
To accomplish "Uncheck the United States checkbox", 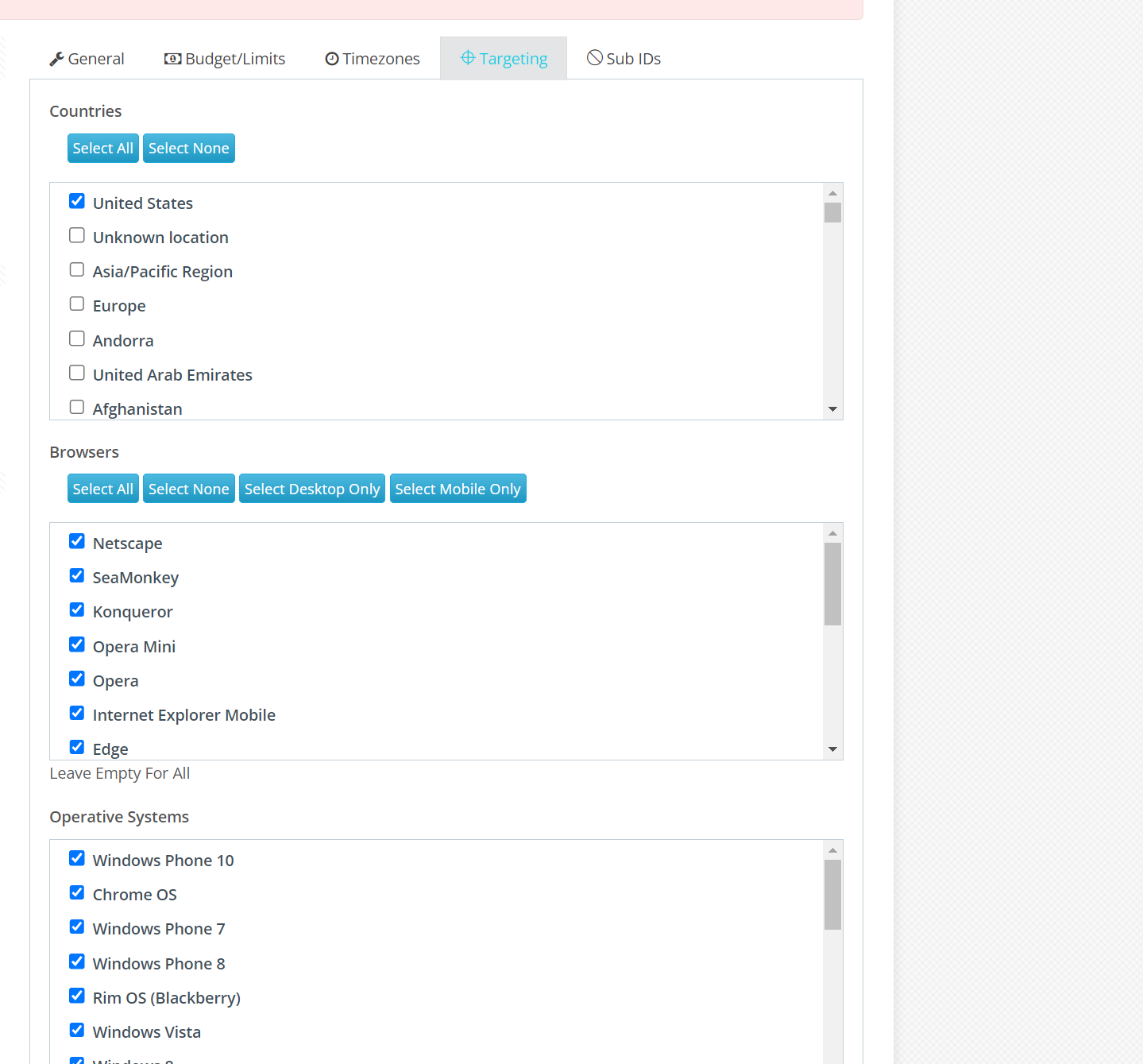I will tap(77, 201).
